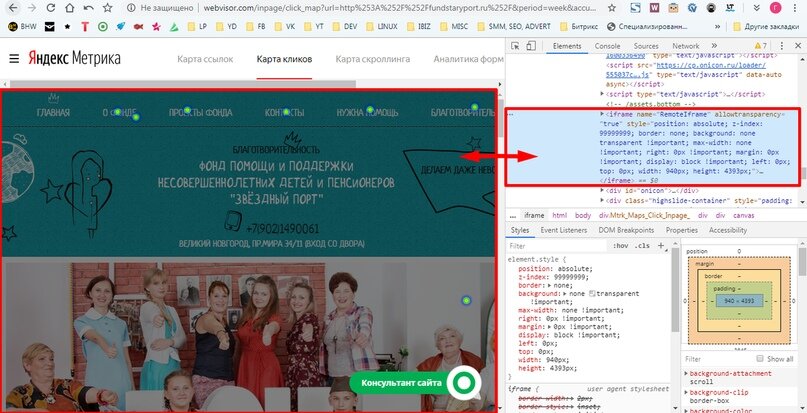The height and width of the screenshot is (413, 807).
Task: Open the Специализированн... bookmark
Action: (647, 26)
